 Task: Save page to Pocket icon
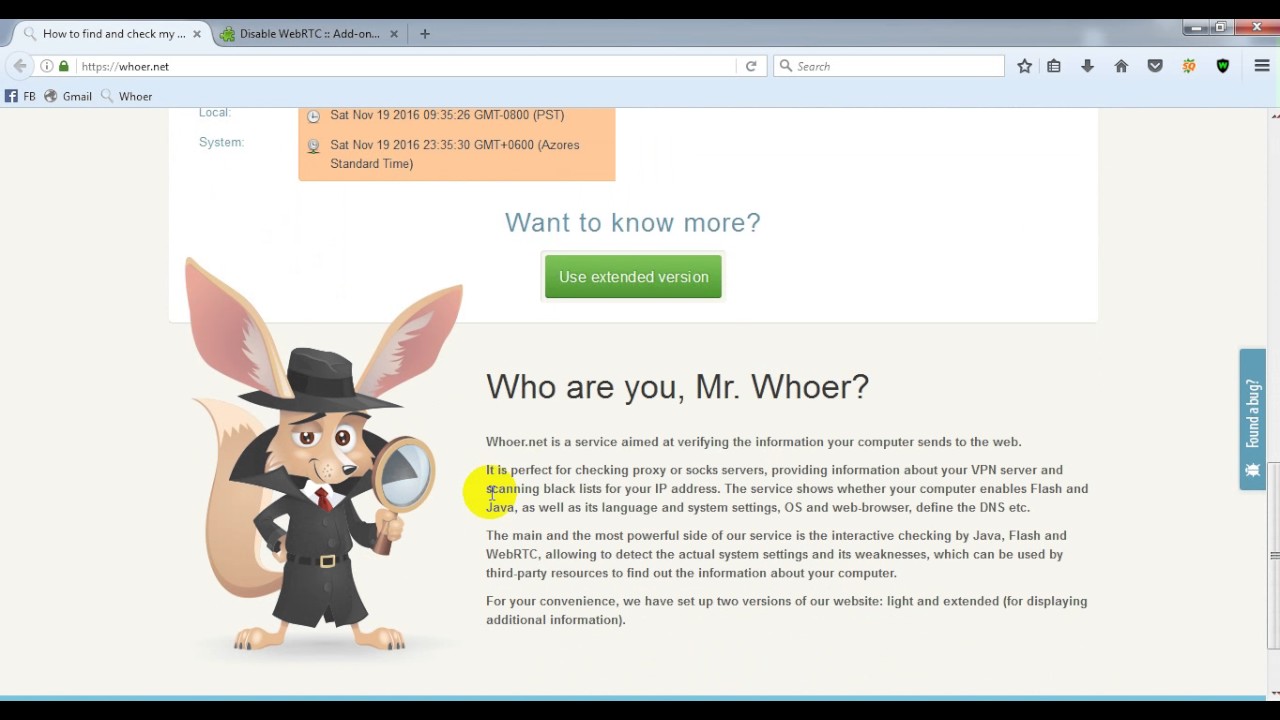pos(1155,66)
